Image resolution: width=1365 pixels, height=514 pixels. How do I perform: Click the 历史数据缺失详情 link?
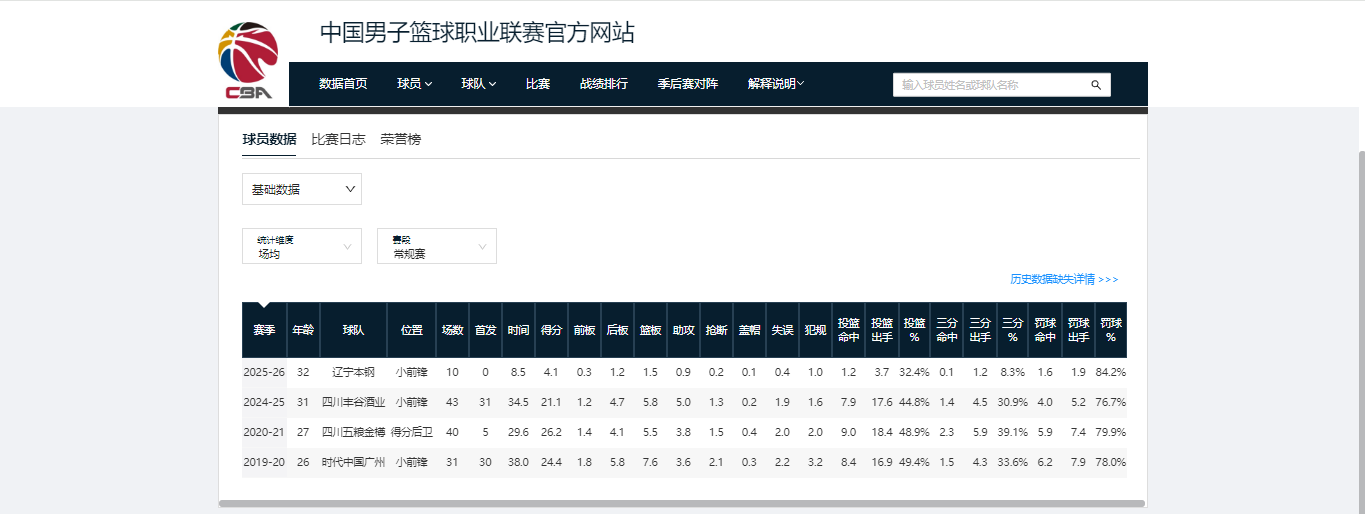(1064, 279)
